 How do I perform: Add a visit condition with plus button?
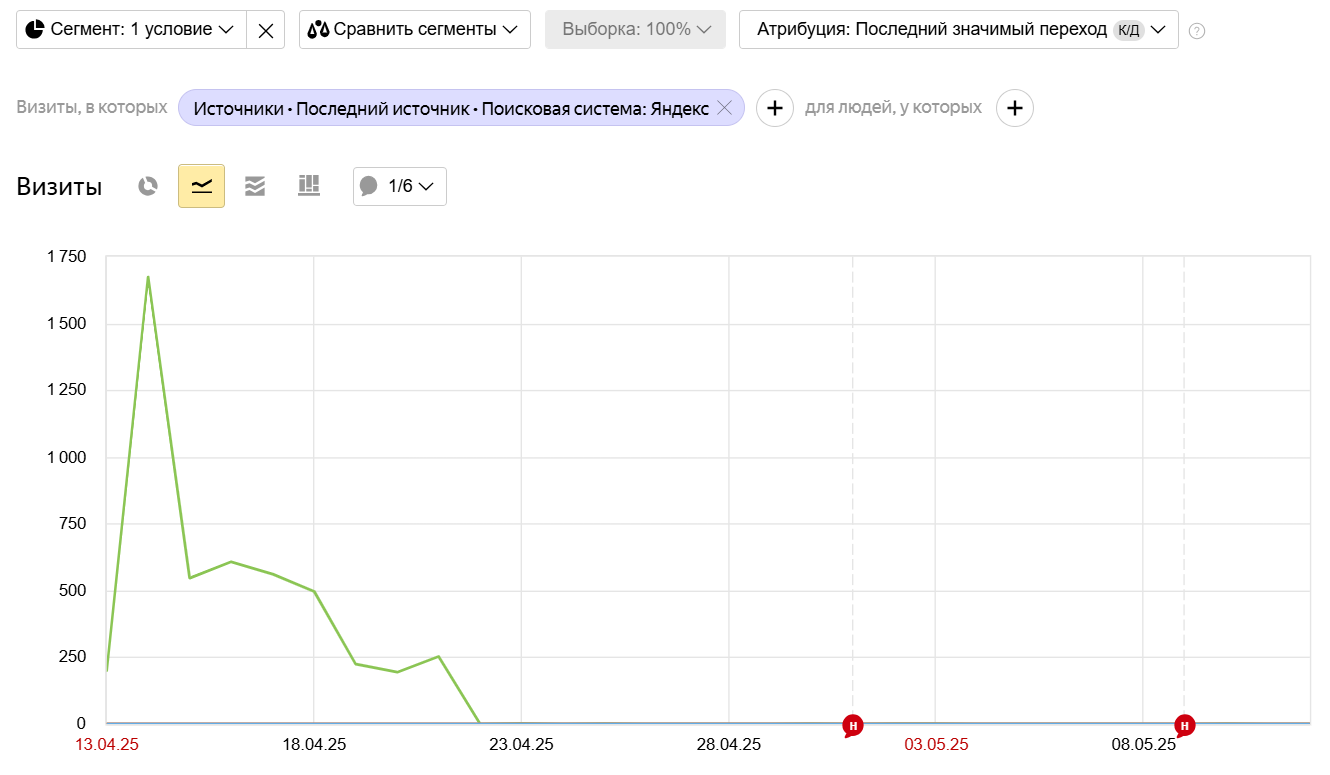774,108
